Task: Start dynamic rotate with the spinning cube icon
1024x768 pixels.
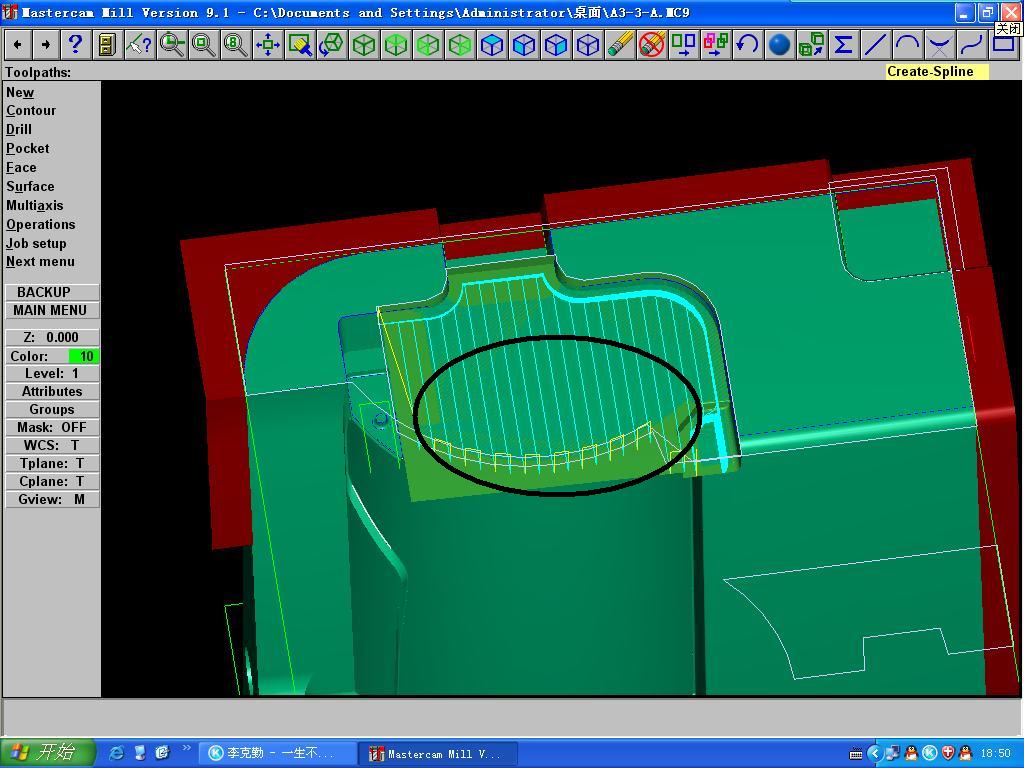Action: point(332,44)
